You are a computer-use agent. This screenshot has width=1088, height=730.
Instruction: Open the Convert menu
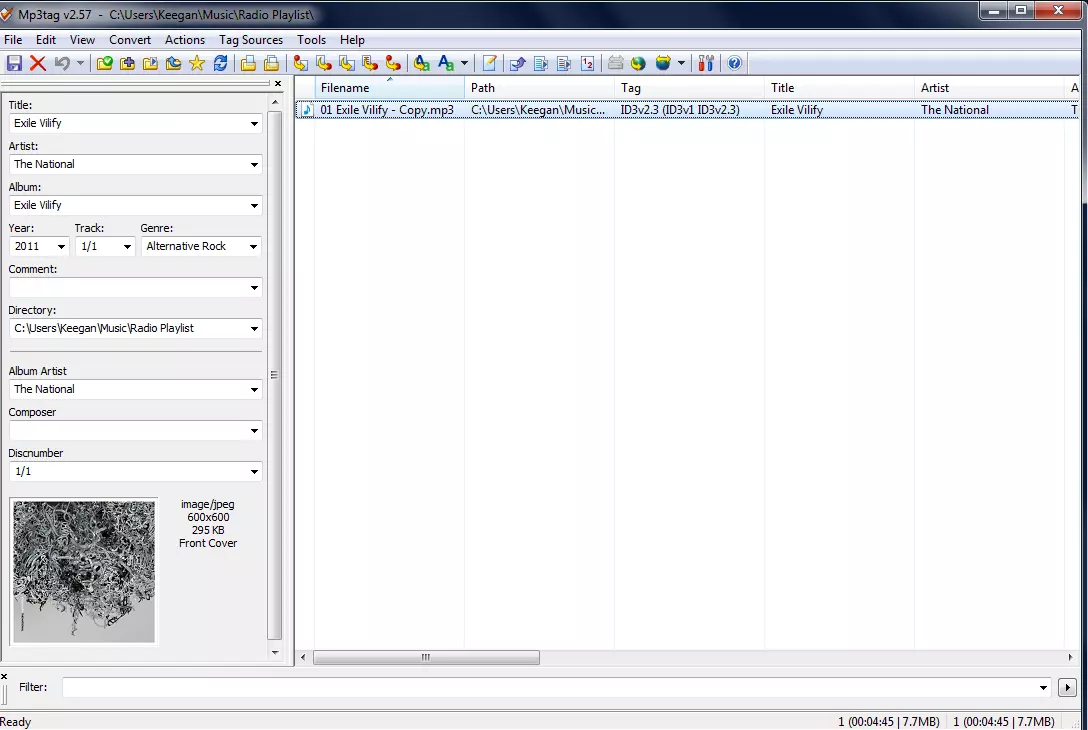130,40
